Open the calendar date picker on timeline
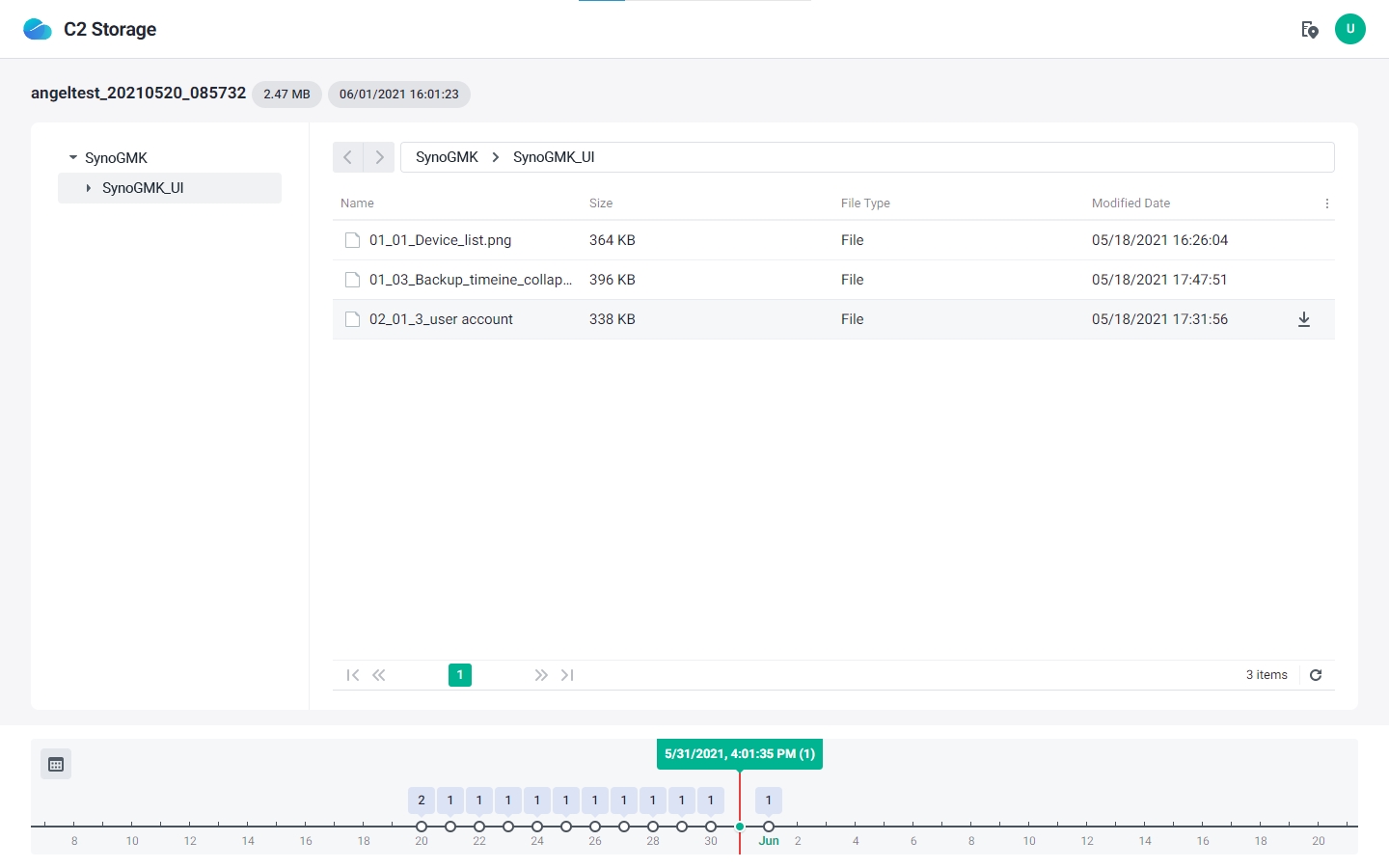Image resolution: width=1389 pixels, height=868 pixels. [56, 765]
